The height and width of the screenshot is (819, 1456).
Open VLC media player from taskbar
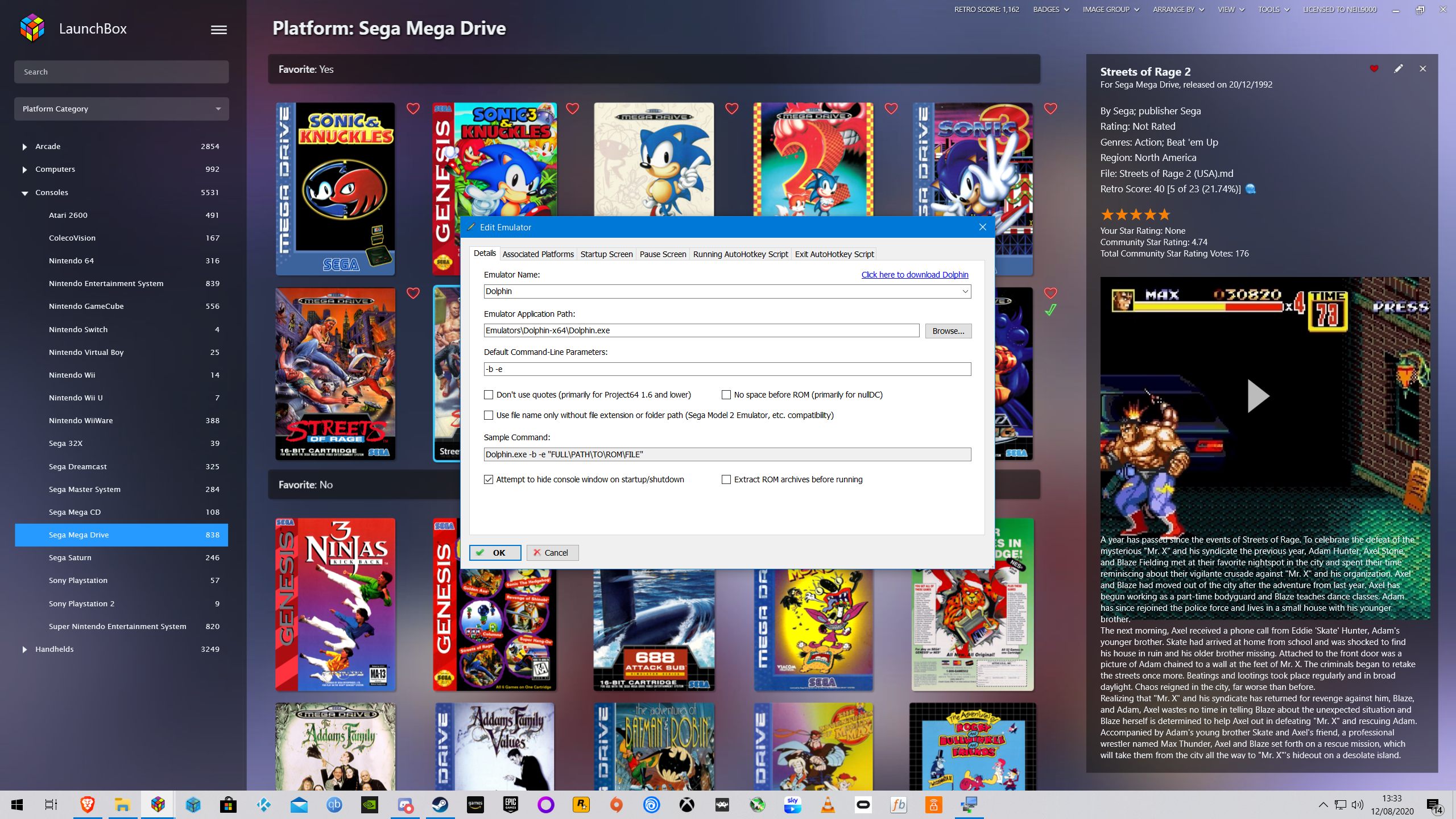pos(828,805)
